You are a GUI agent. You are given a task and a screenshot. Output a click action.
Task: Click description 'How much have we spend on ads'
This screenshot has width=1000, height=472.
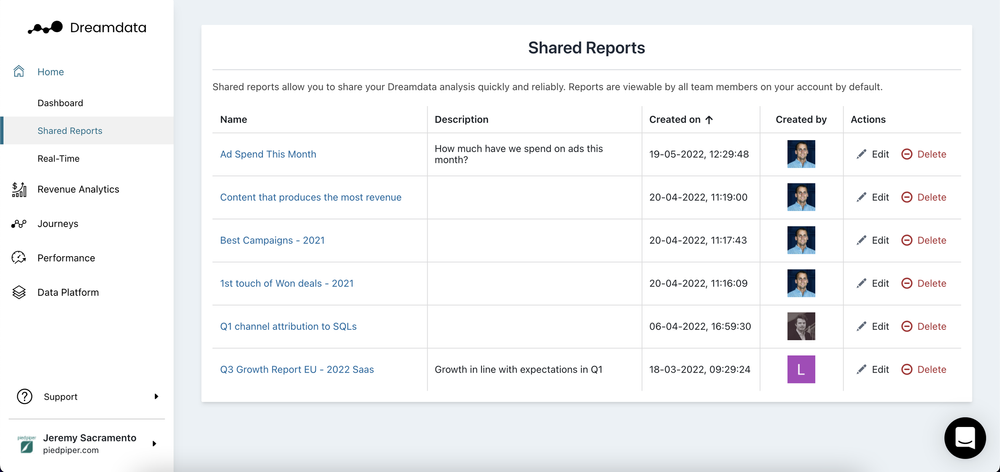point(518,154)
